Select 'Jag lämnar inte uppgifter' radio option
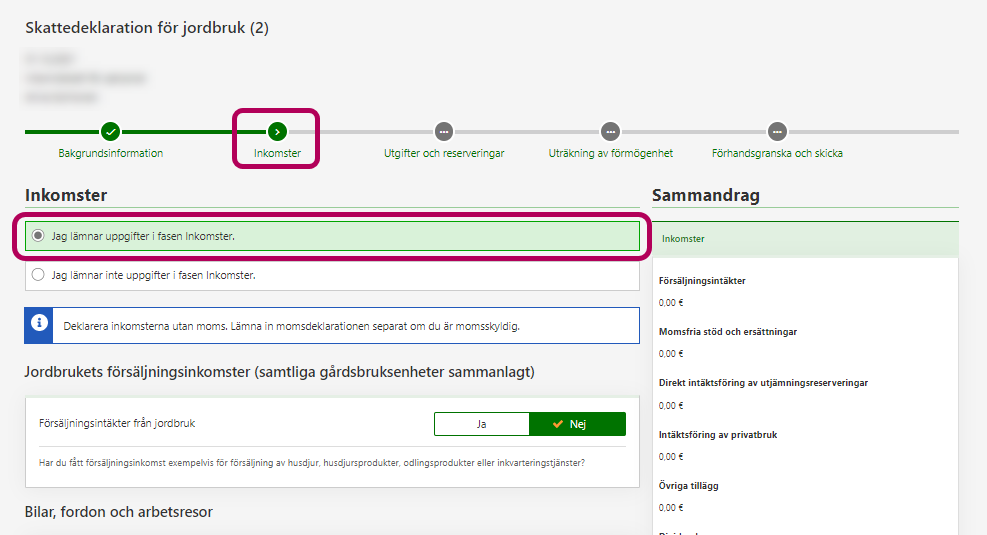This screenshot has height=535, width=987. pyautogui.click(x=39, y=275)
